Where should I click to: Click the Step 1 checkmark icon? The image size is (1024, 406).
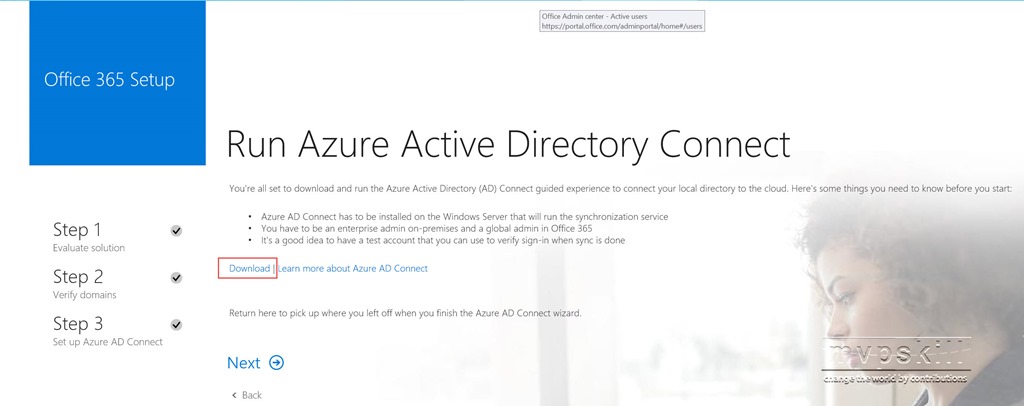point(176,230)
